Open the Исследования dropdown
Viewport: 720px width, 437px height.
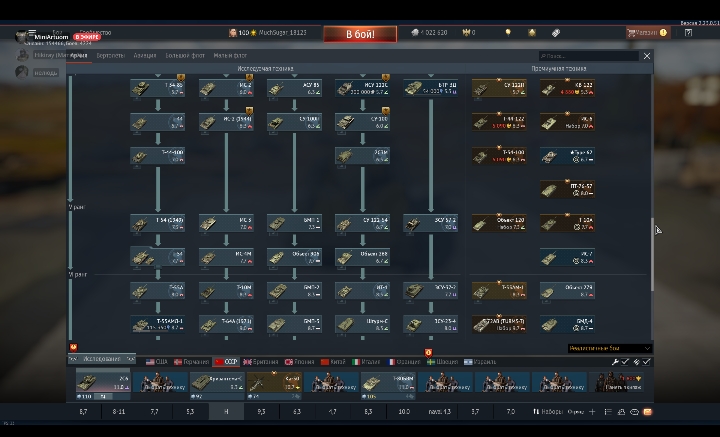(102, 359)
